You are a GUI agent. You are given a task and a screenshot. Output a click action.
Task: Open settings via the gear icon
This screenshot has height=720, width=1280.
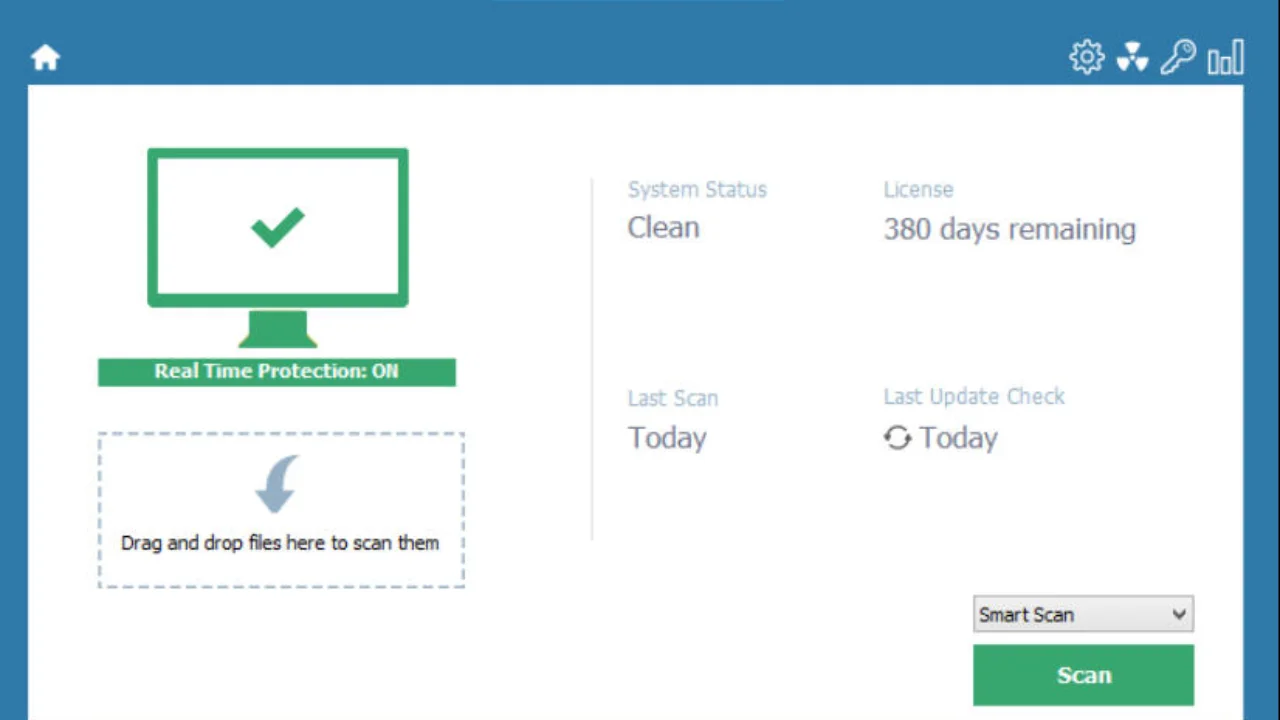[x=1086, y=57]
